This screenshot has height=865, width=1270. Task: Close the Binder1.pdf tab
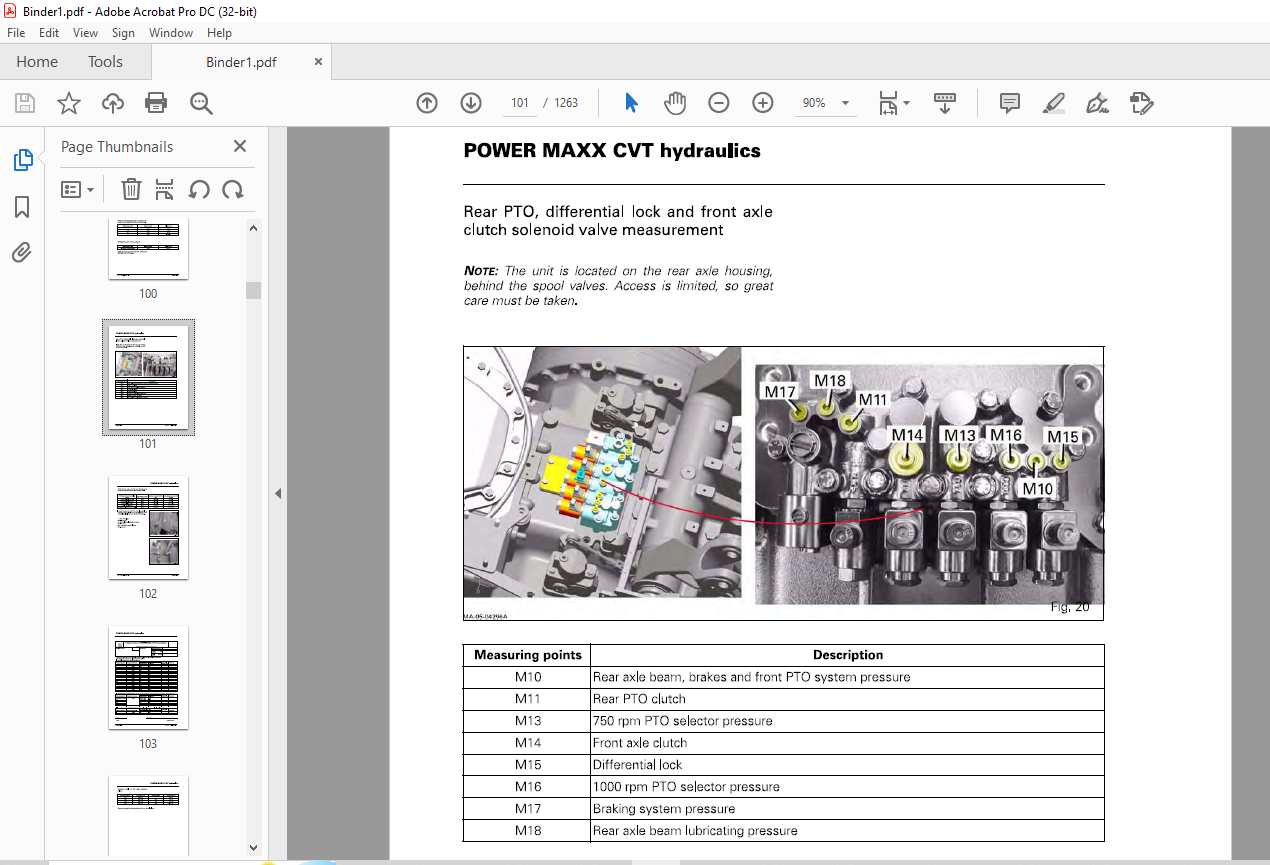tap(319, 61)
